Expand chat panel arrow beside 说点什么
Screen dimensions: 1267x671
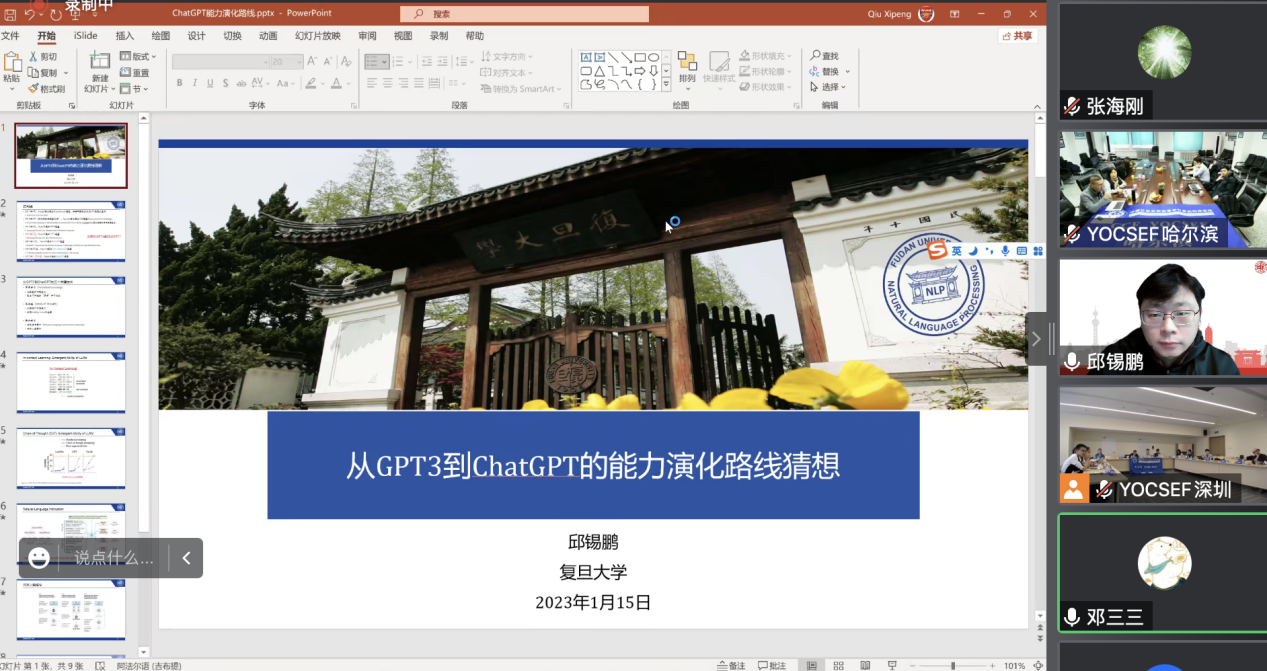click(186, 558)
